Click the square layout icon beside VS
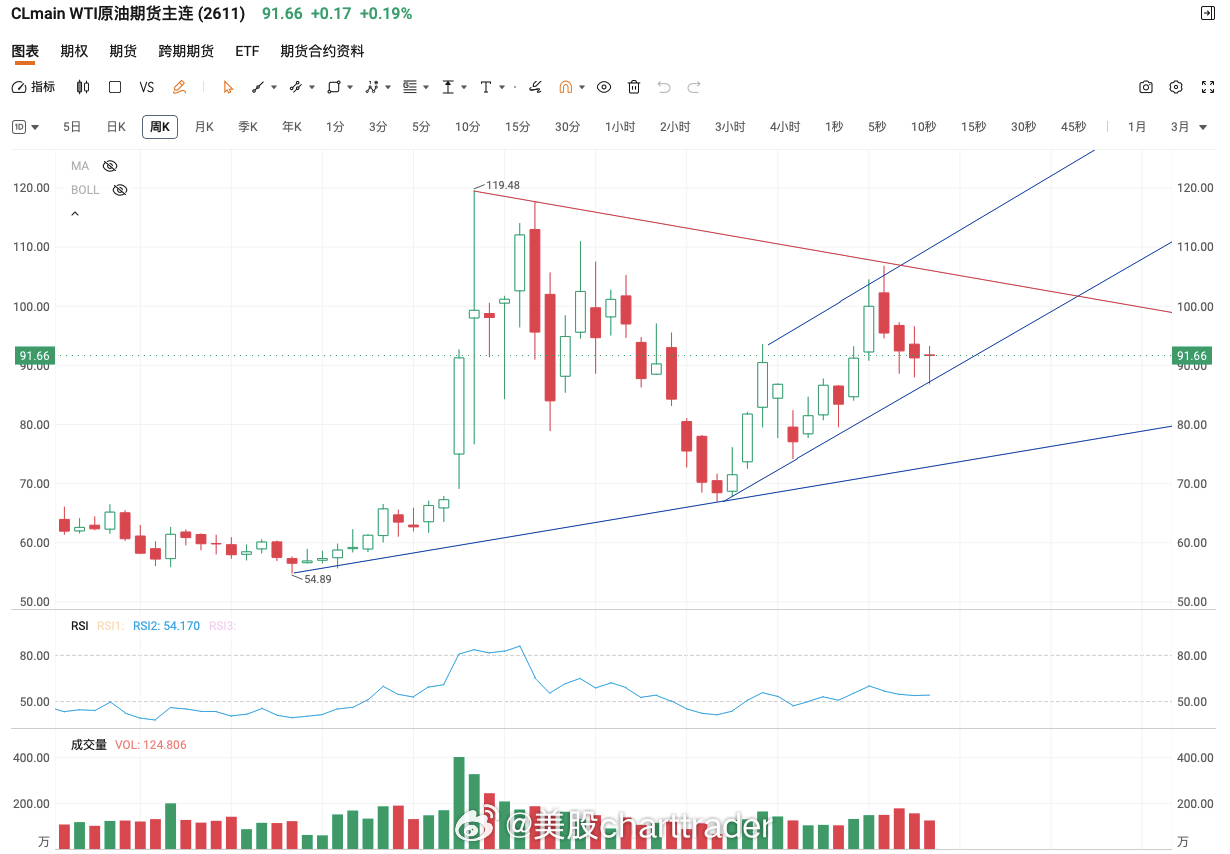This screenshot has width=1230, height=854. 115,87
